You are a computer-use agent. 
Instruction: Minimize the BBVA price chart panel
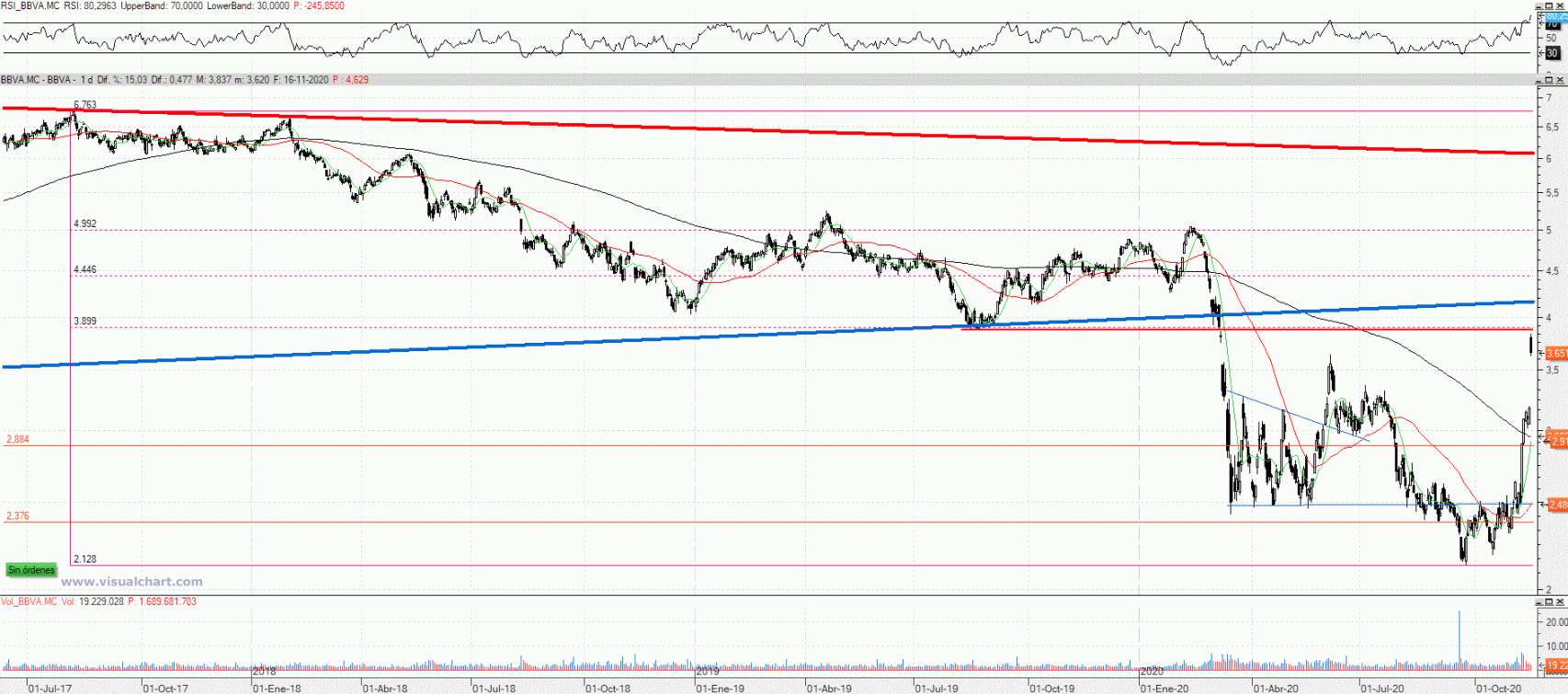[x=1539, y=81]
